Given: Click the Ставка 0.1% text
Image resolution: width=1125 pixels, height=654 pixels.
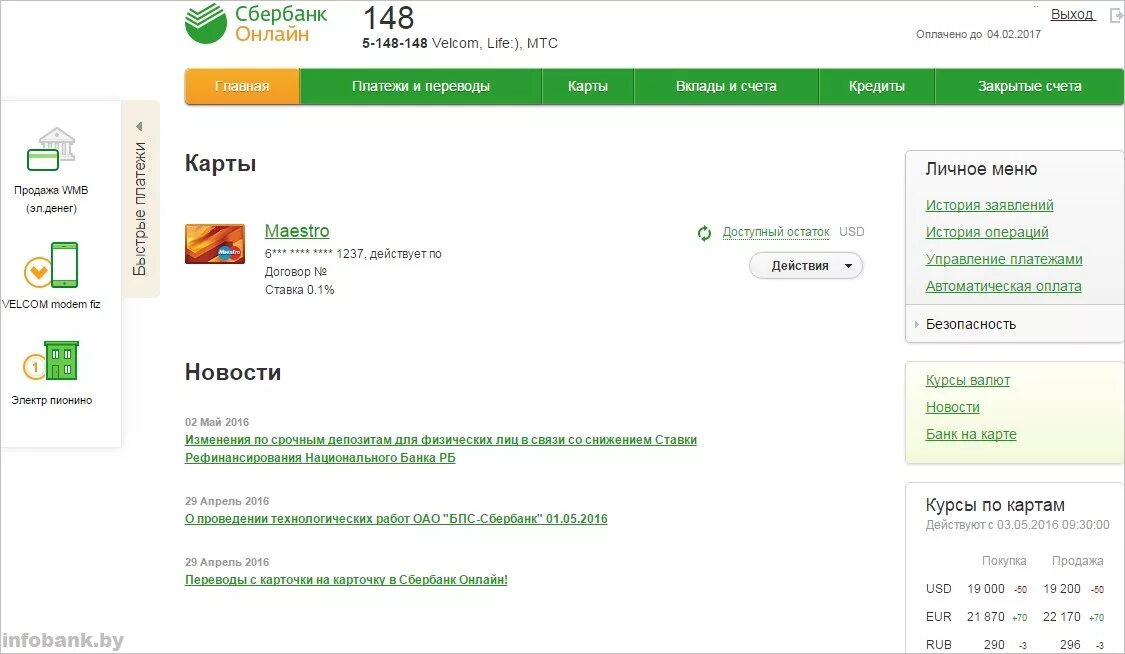Looking at the screenshot, I should point(299,290).
